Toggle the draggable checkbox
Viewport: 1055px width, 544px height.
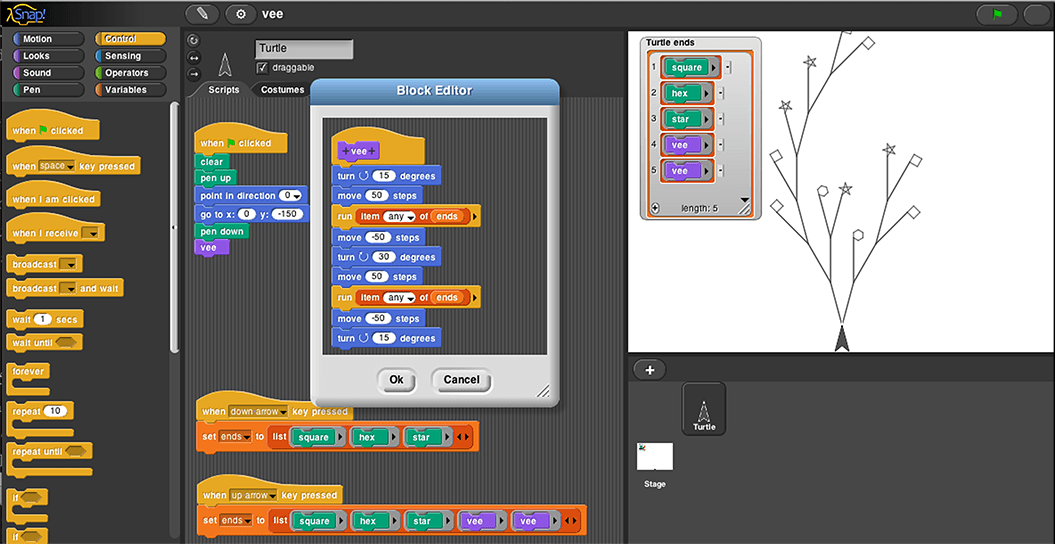(262, 68)
